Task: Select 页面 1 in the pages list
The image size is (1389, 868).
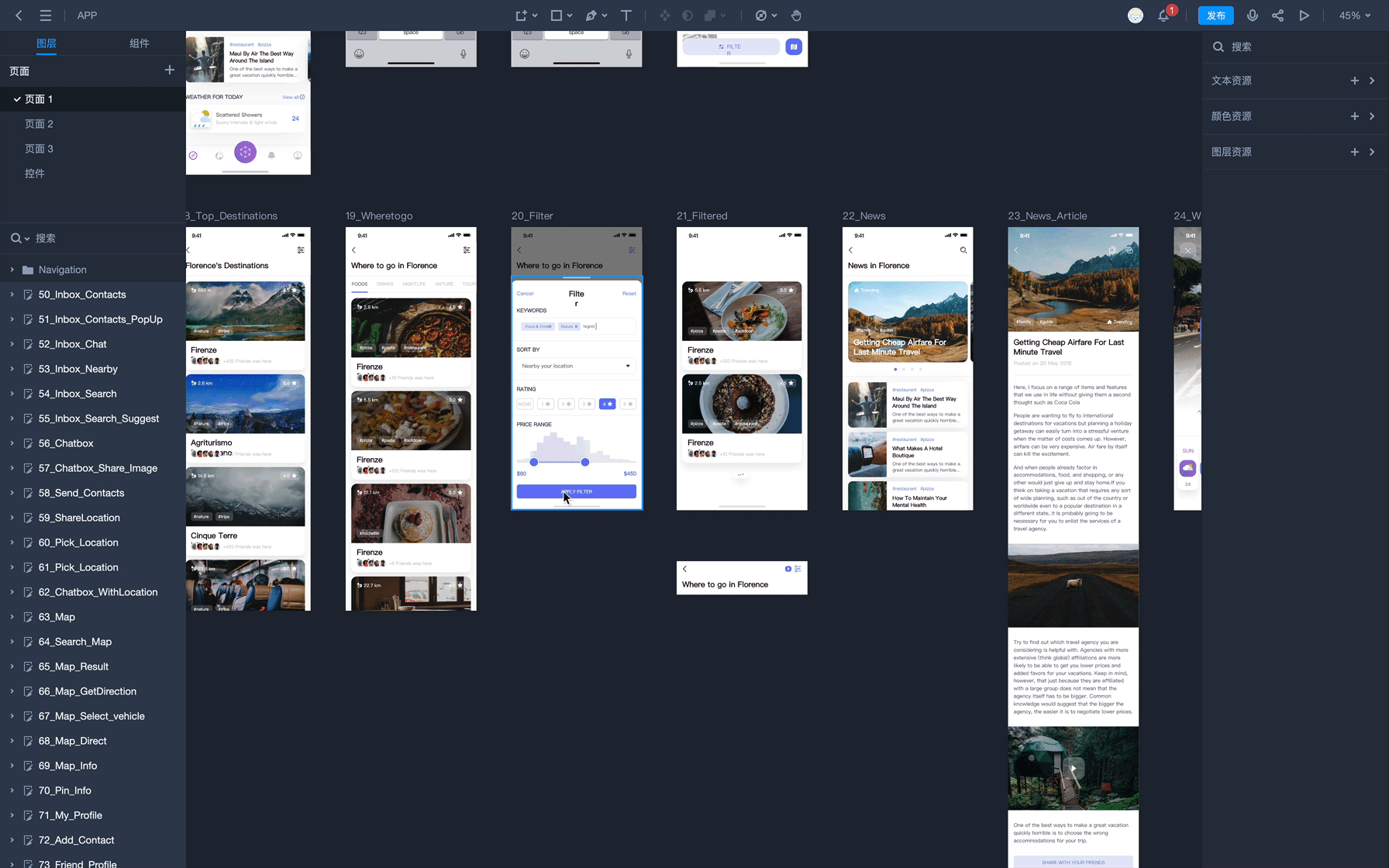Action: click(x=93, y=99)
